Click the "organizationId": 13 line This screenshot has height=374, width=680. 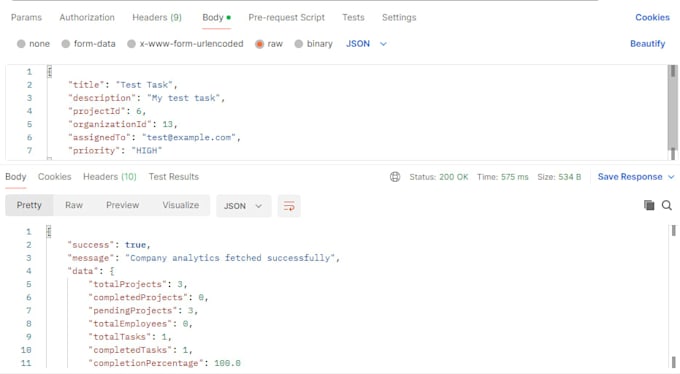pyautogui.click(x=122, y=124)
